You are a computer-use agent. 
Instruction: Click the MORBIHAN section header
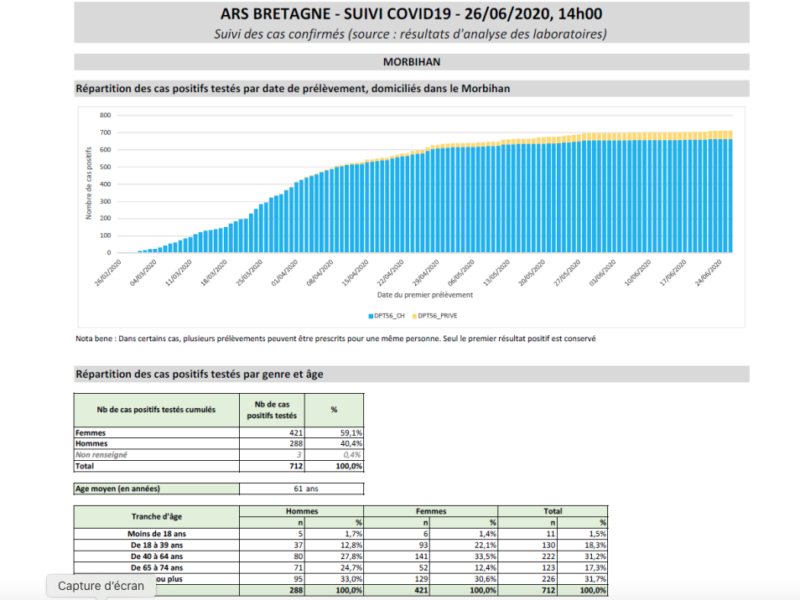(412, 62)
